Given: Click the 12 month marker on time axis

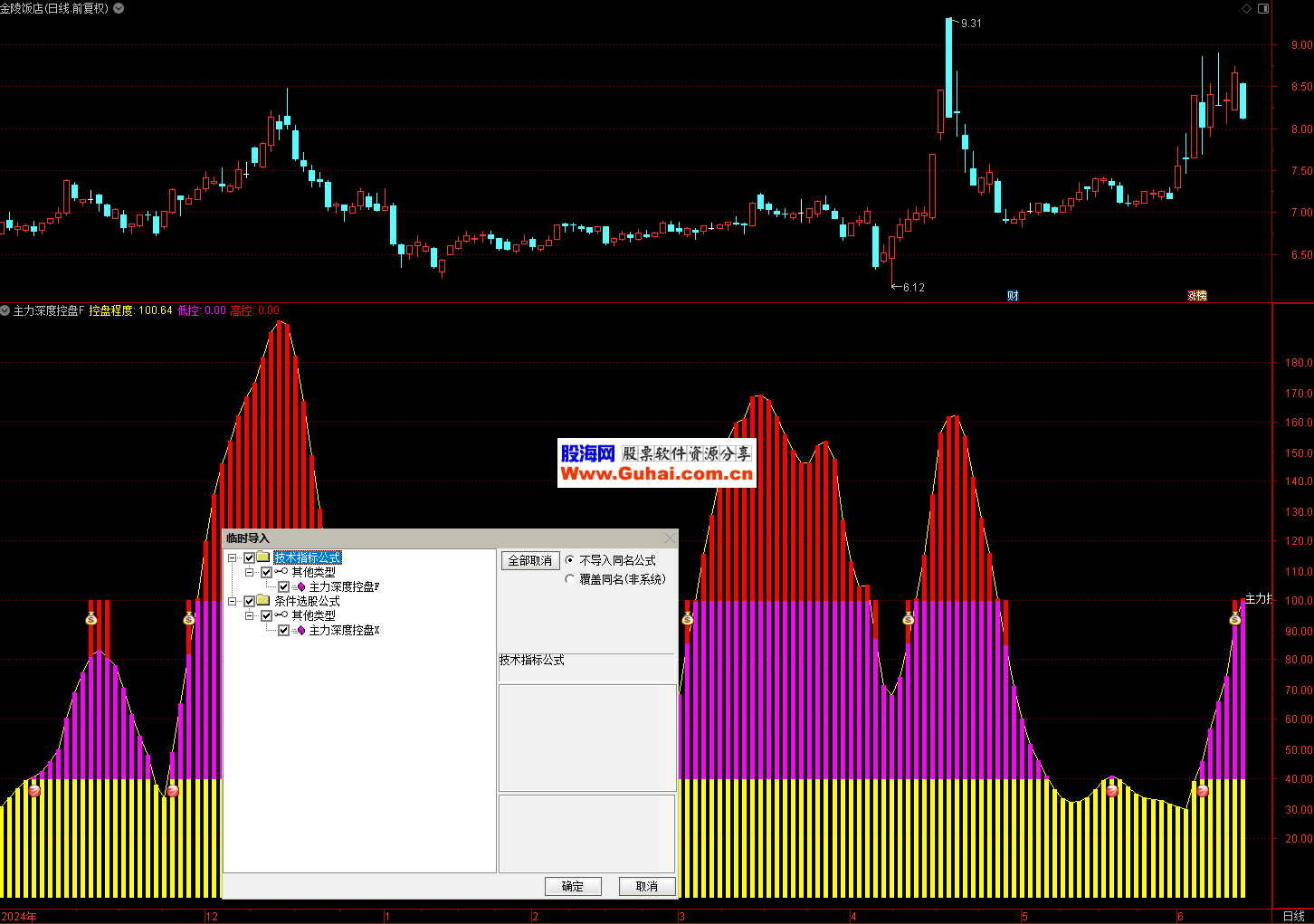Looking at the screenshot, I should pyautogui.click(x=212, y=917).
